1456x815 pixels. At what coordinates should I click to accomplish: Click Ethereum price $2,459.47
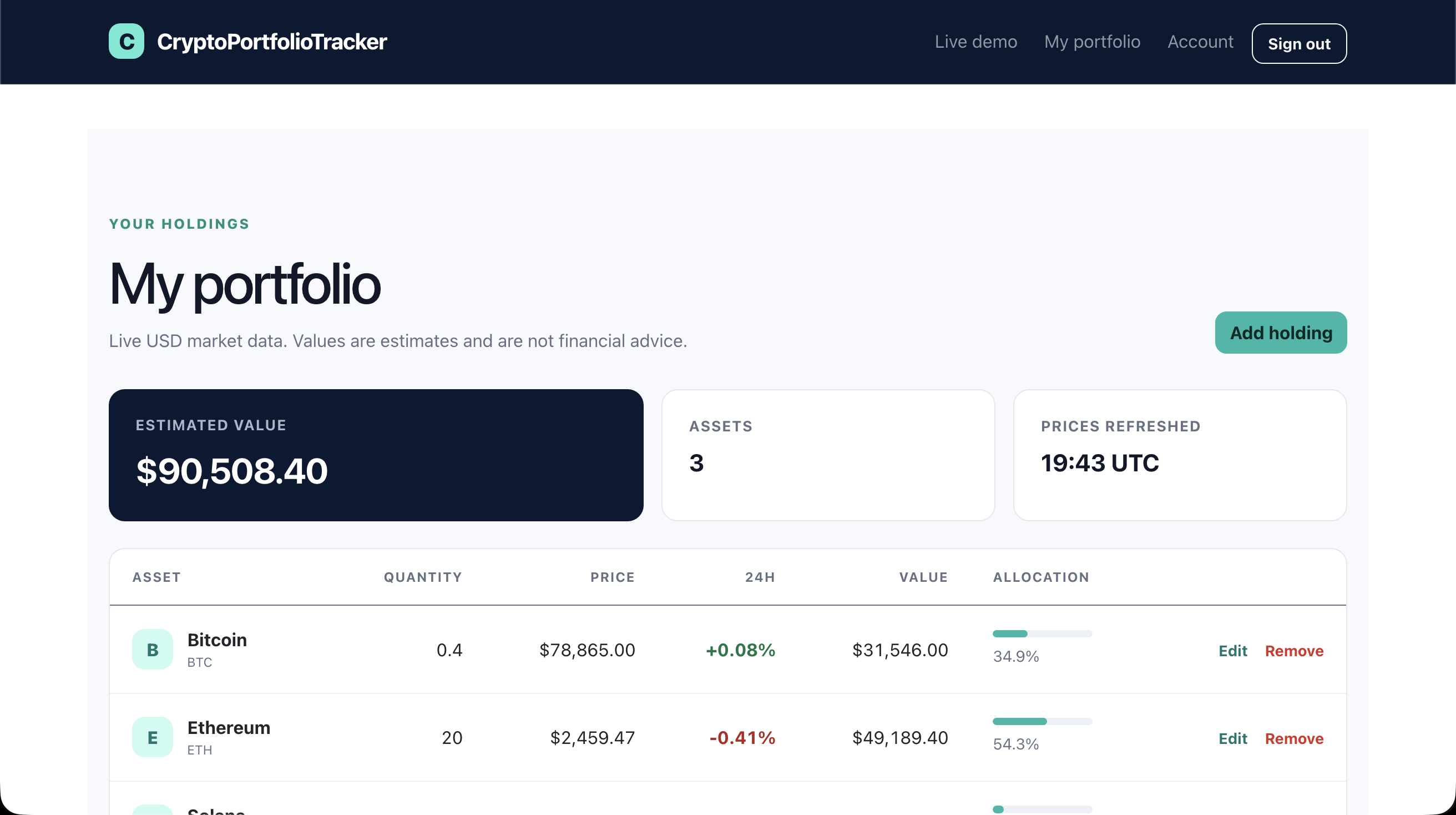click(593, 737)
